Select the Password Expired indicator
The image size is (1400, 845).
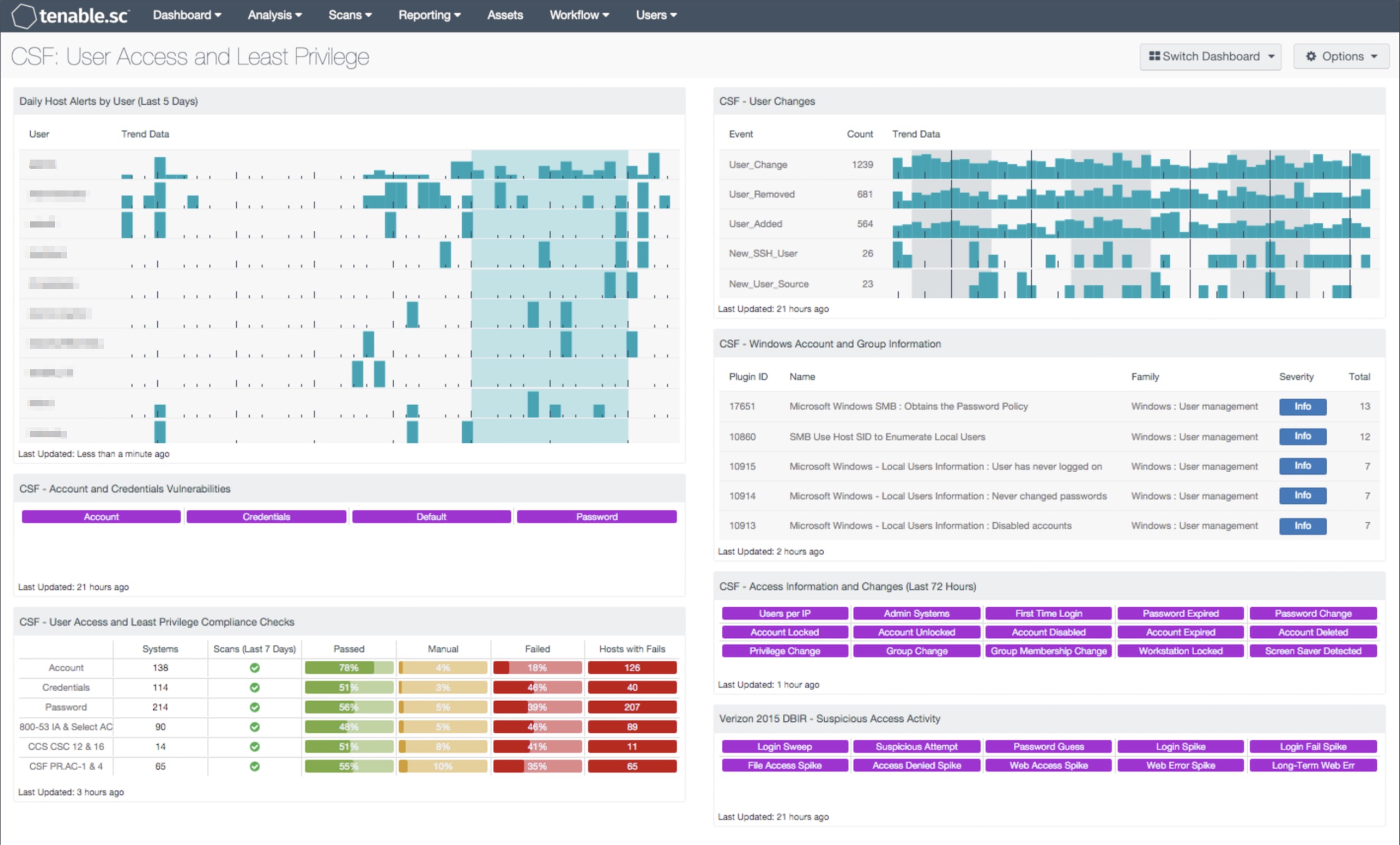(x=1181, y=614)
